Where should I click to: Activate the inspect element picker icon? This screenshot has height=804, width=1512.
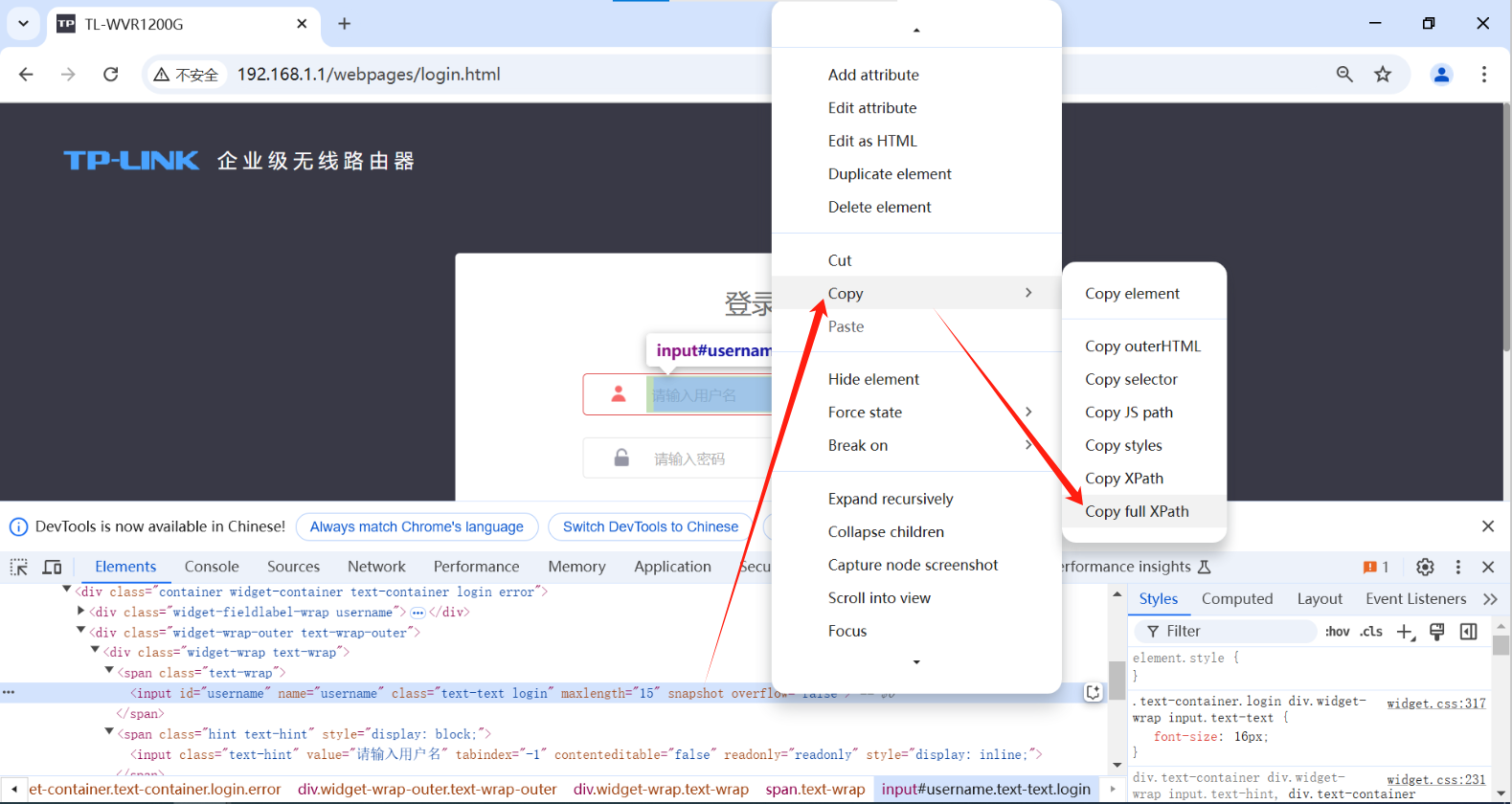point(19,567)
